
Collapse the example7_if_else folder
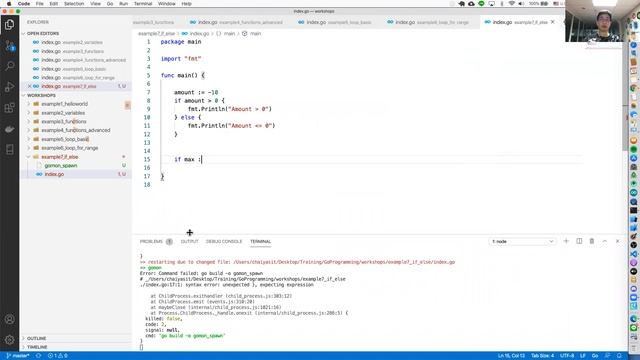[60, 157]
